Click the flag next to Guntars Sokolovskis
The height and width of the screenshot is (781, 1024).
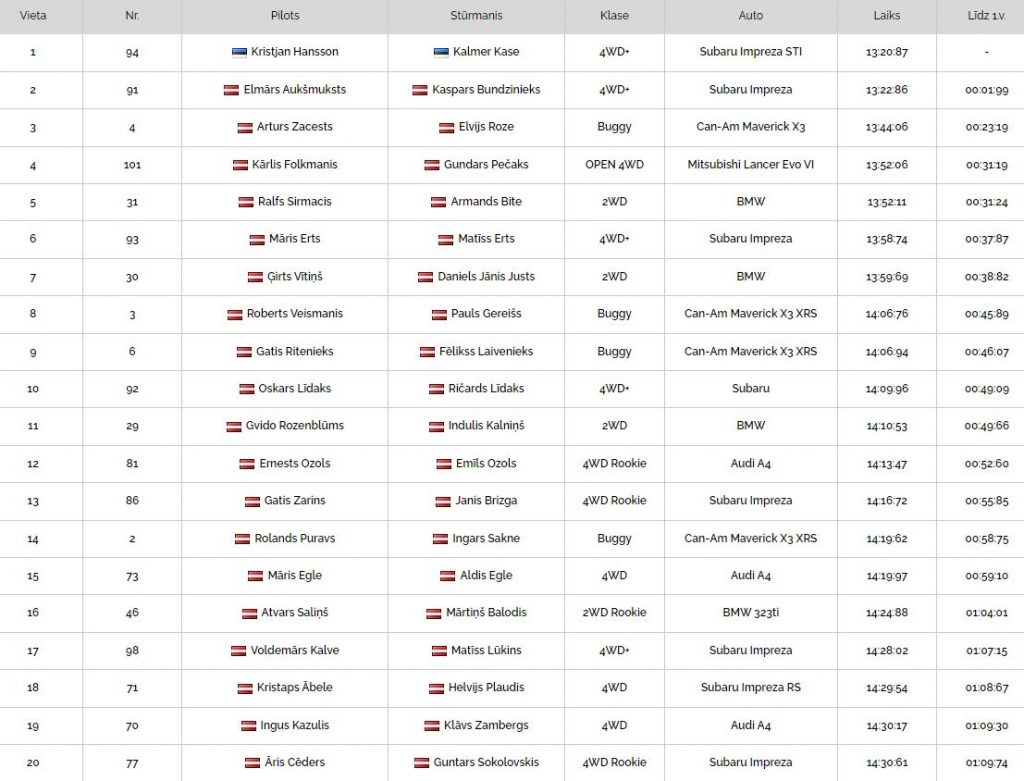(422, 763)
